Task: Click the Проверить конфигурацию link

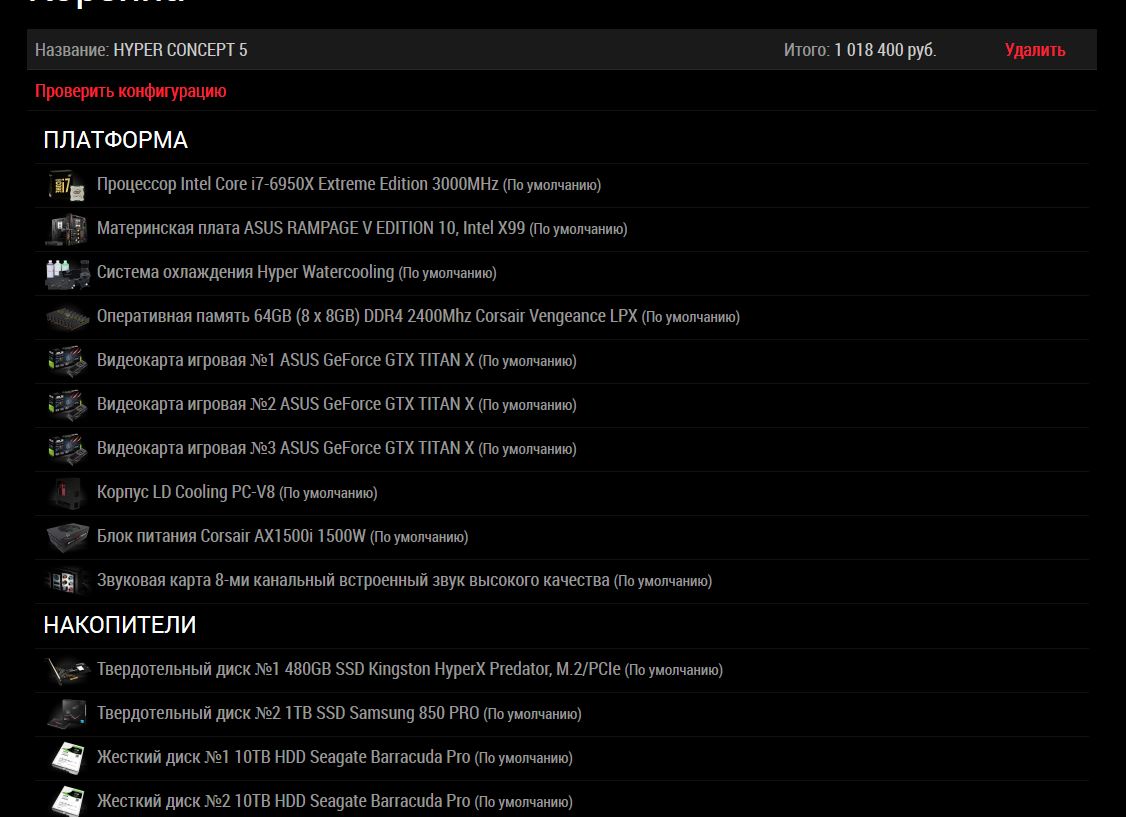Action: 131,91
